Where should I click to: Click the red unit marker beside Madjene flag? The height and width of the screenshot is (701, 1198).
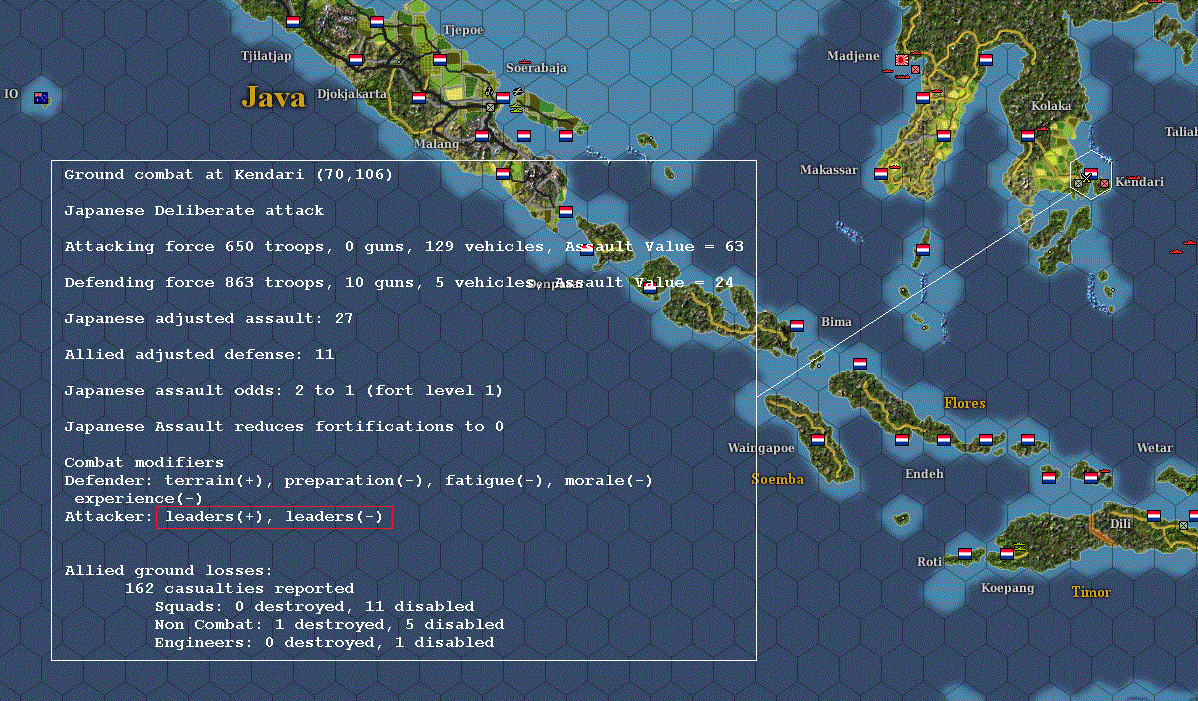click(915, 69)
